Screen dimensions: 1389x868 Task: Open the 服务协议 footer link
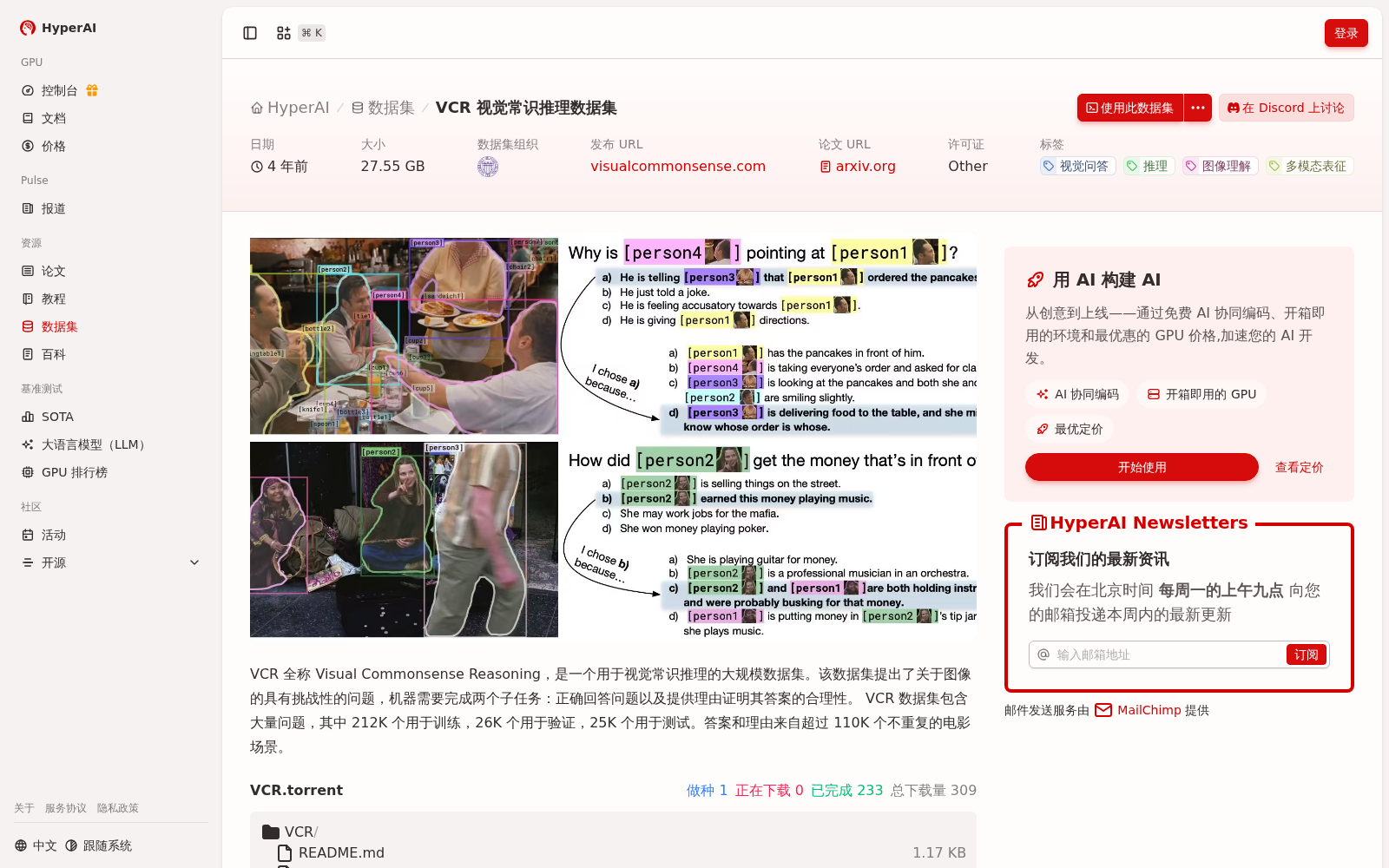click(x=66, y=808)
